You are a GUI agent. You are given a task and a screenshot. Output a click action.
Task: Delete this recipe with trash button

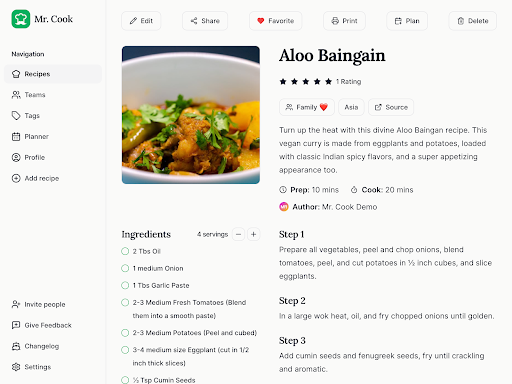(x=473, y=21)
